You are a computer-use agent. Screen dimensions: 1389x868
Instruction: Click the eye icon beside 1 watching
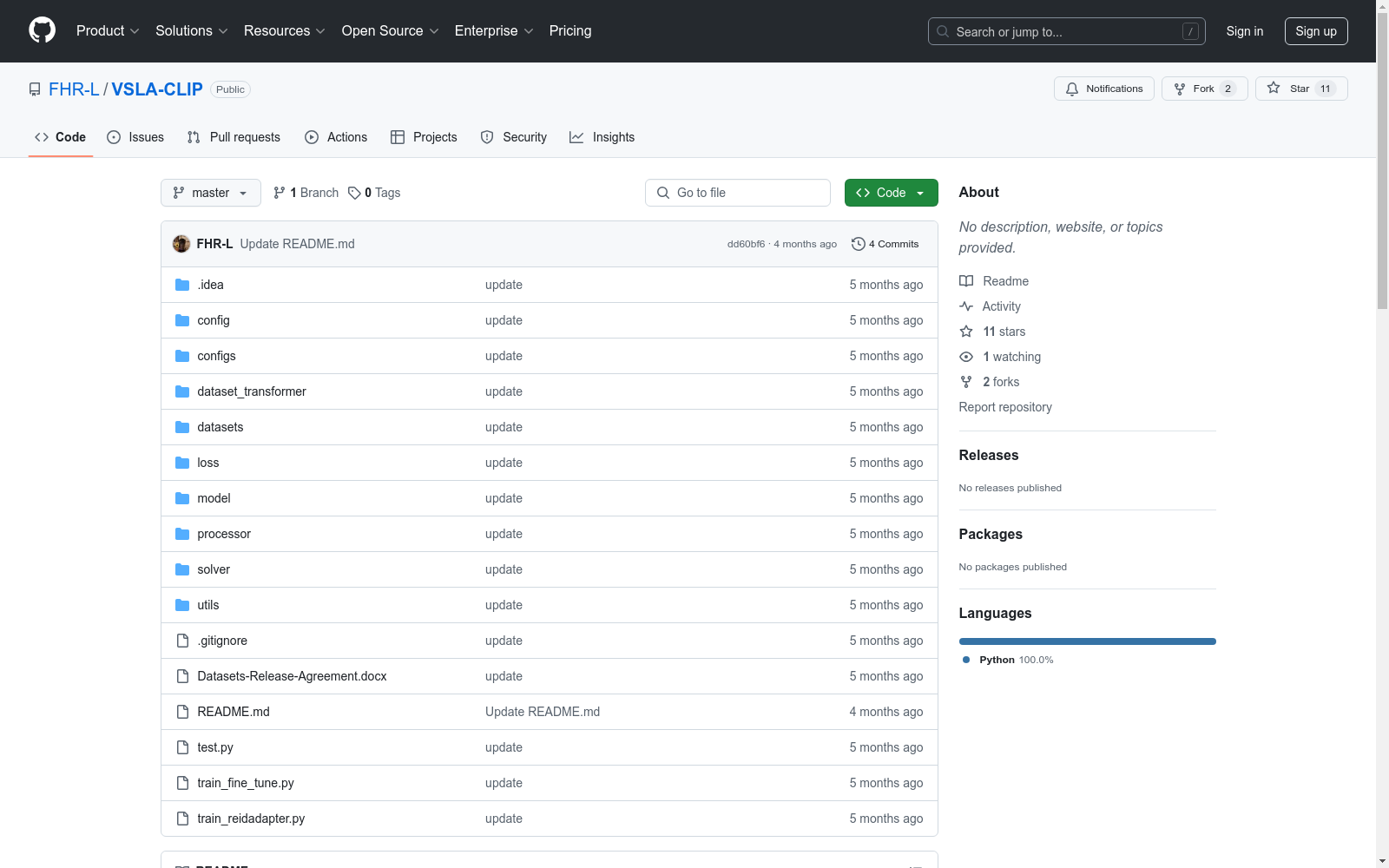tap(966, 357)
